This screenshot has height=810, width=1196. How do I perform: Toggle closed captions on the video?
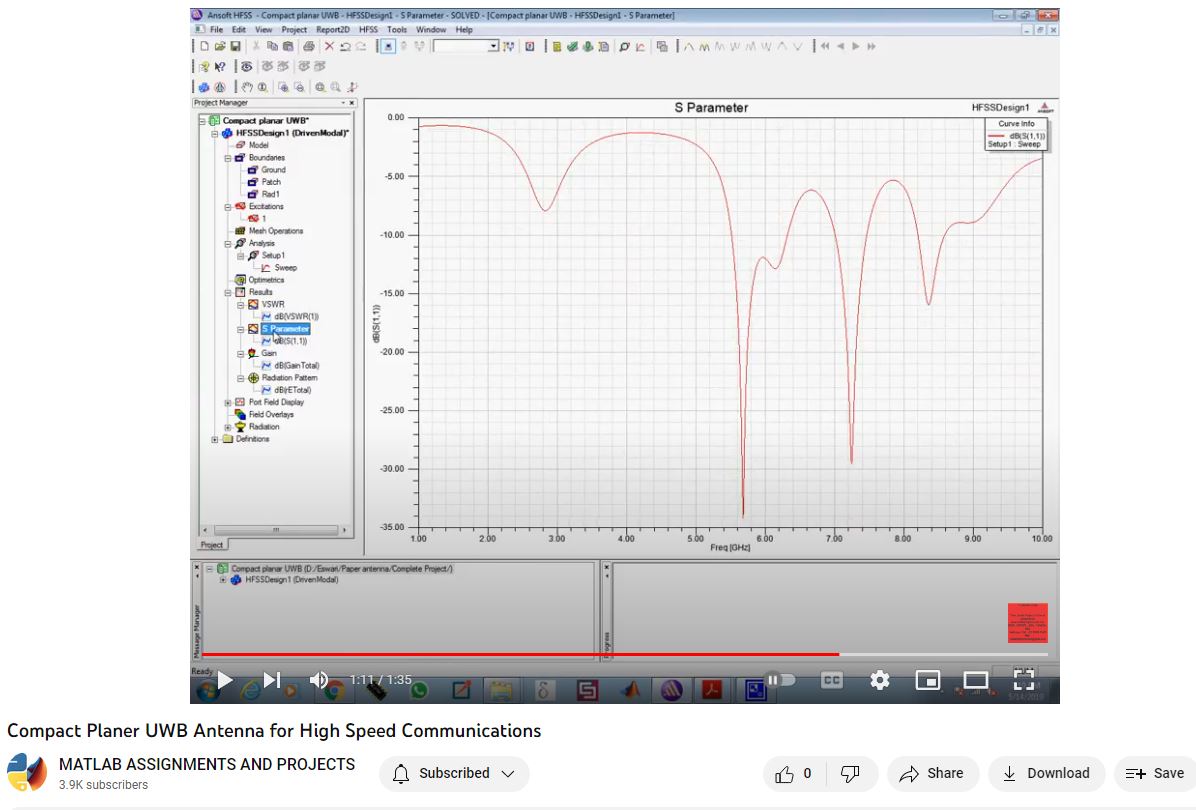(x=831, y=680)
